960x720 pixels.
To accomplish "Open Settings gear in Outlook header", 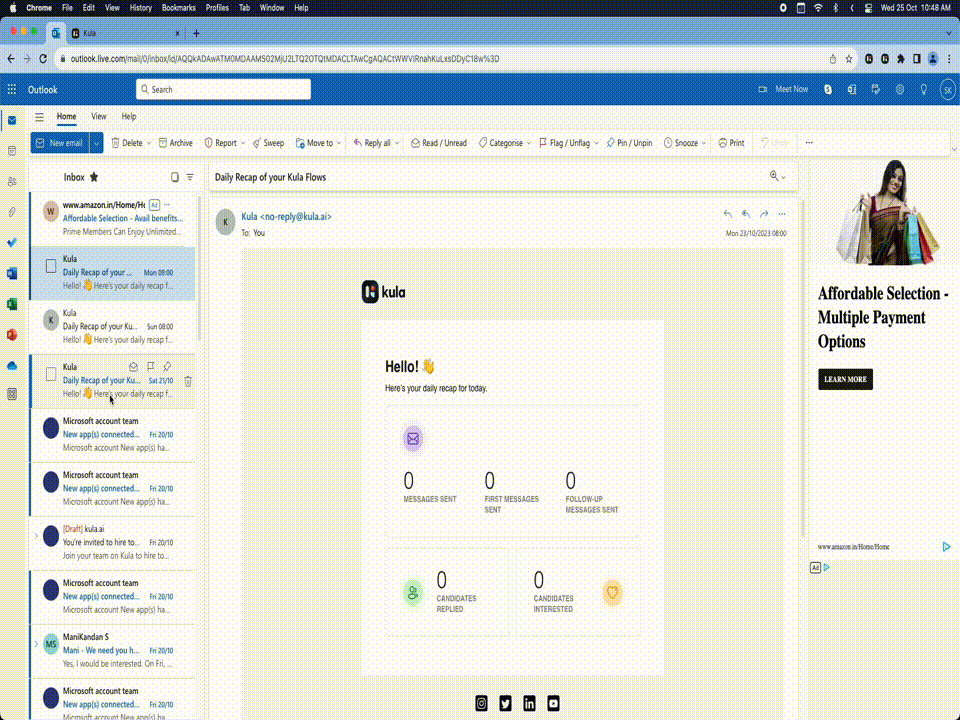I will [x=899, y=89].
